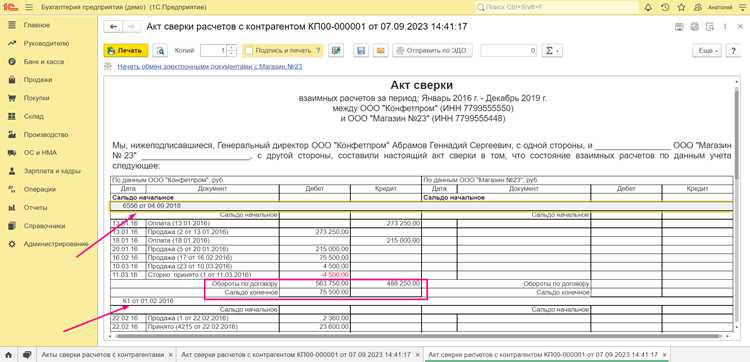The height and width of the screenshot is (362, 750).
Task: Open favorites star icon
Action: click(x=681, y=8)
